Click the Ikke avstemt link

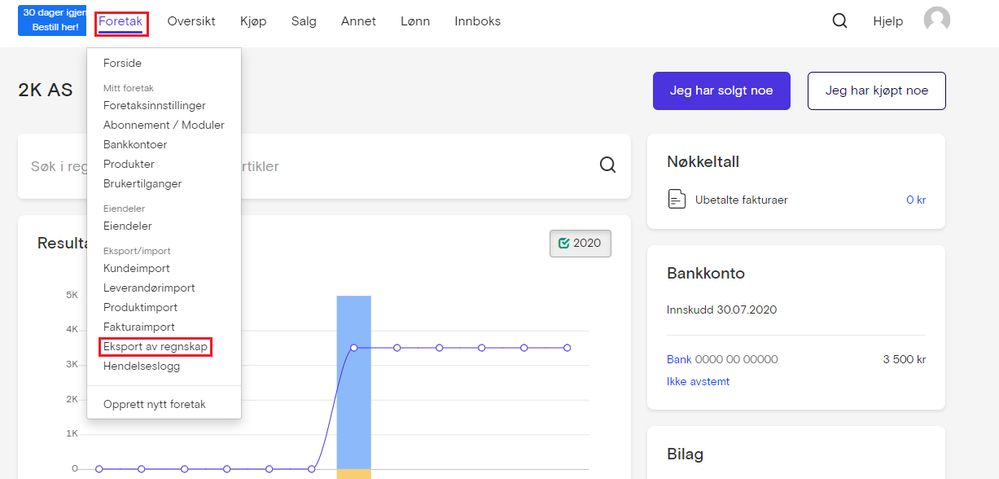click(x=698, y=381)
